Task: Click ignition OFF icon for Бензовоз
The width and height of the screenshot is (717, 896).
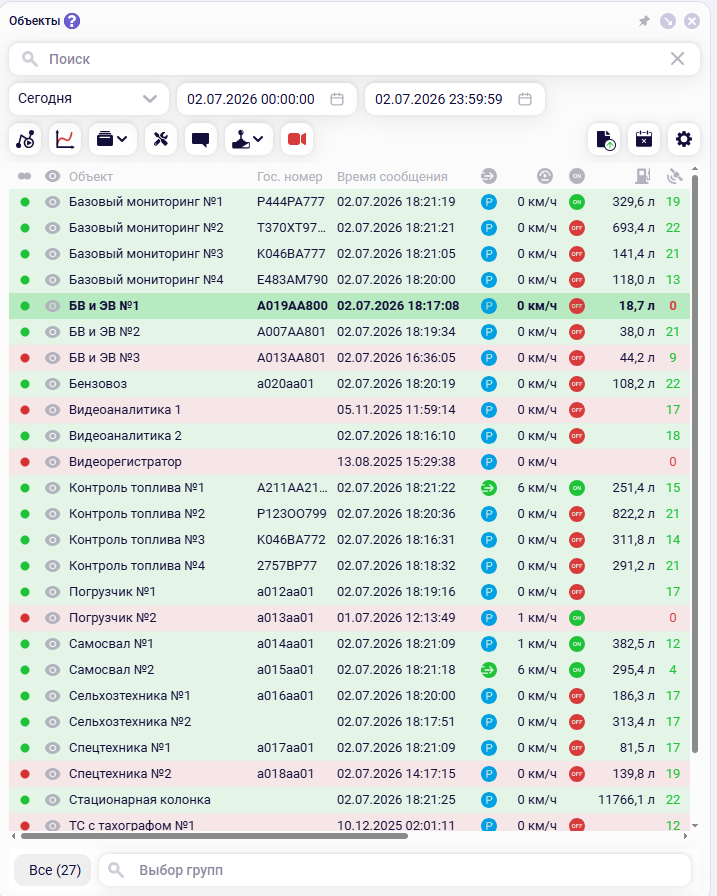Action: tap(577, 384)
